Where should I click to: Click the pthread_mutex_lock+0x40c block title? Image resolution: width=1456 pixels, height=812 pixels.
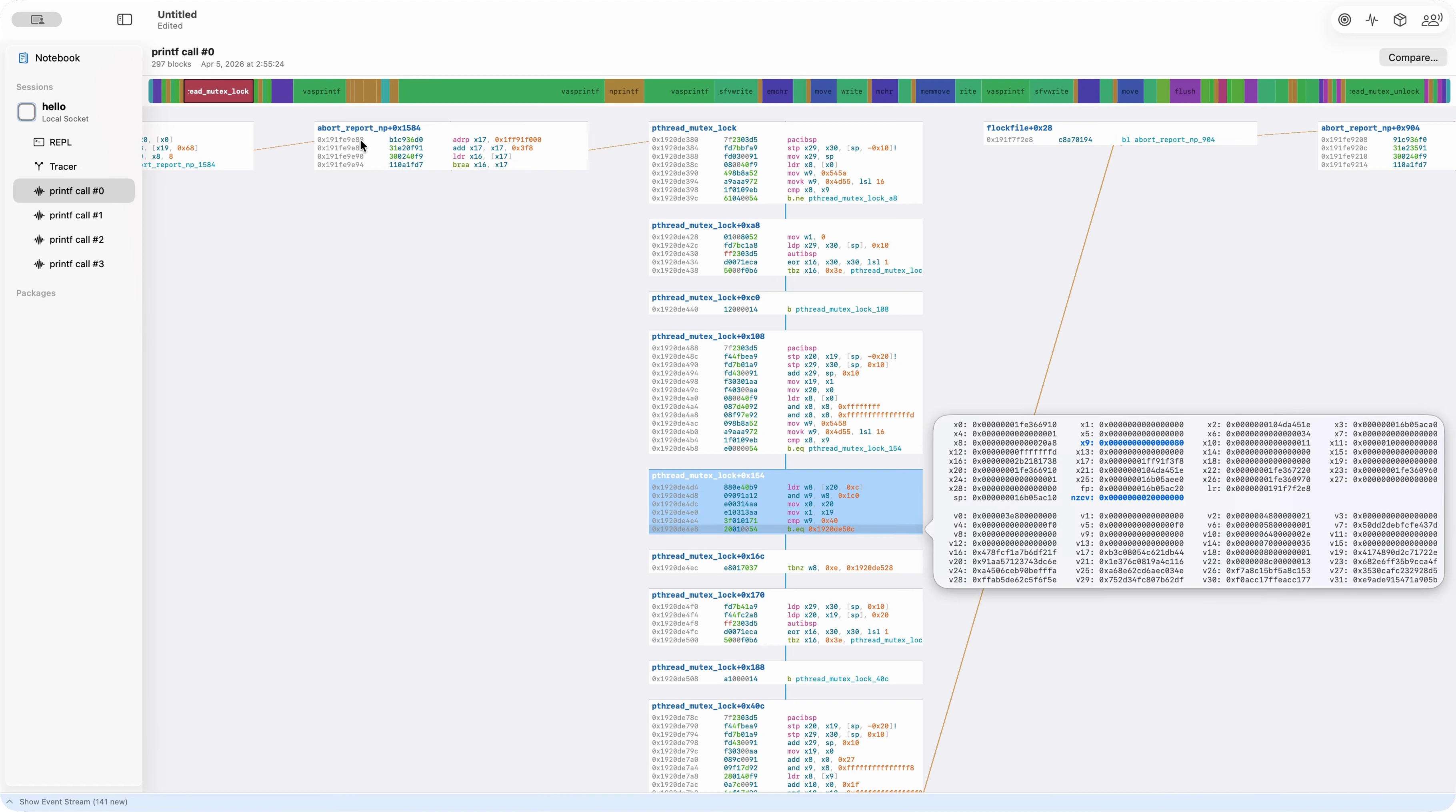[x=708, y=706]
